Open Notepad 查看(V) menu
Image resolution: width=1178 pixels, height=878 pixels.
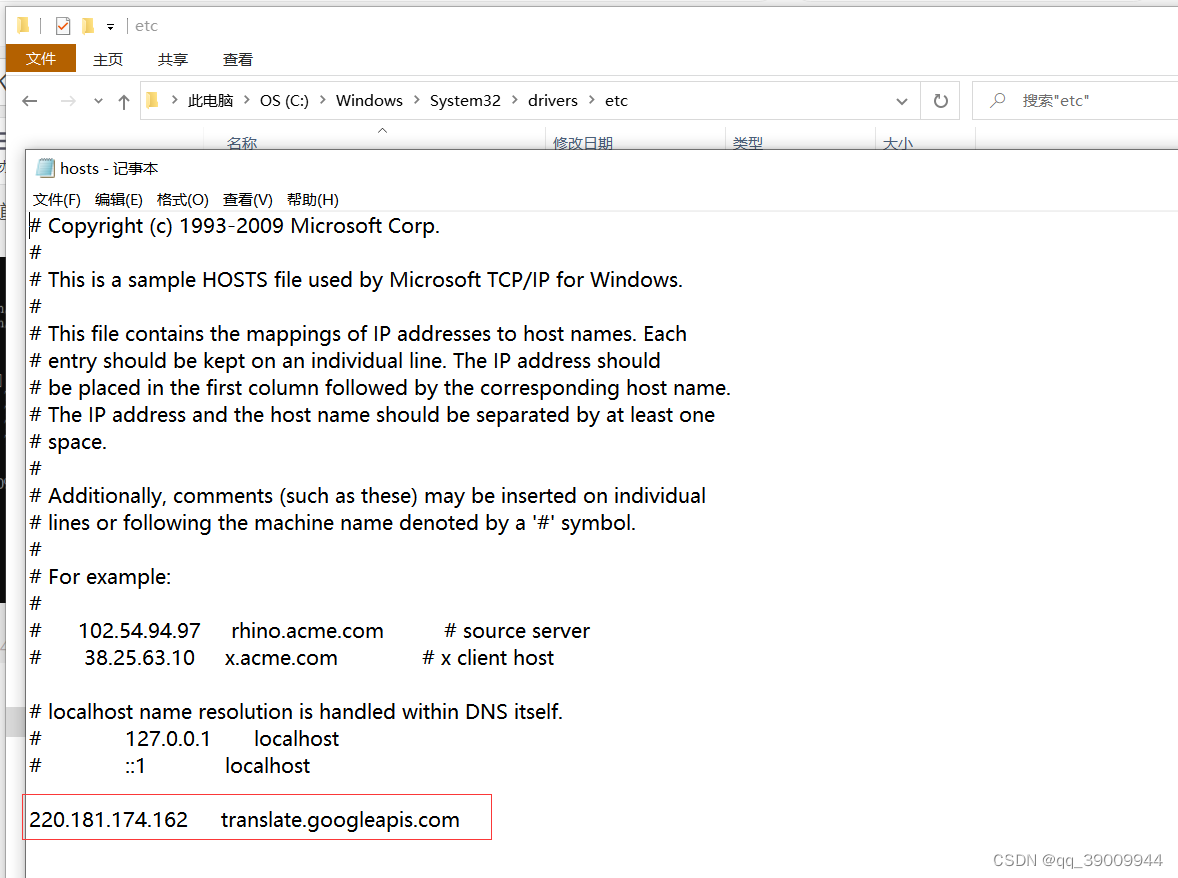pyautogui.click(x=248, y=200)
